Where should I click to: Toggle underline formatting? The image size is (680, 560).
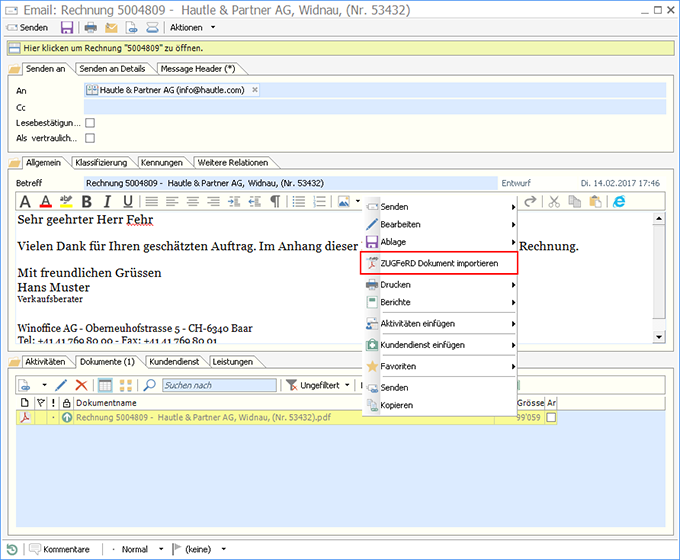(128, 202)
